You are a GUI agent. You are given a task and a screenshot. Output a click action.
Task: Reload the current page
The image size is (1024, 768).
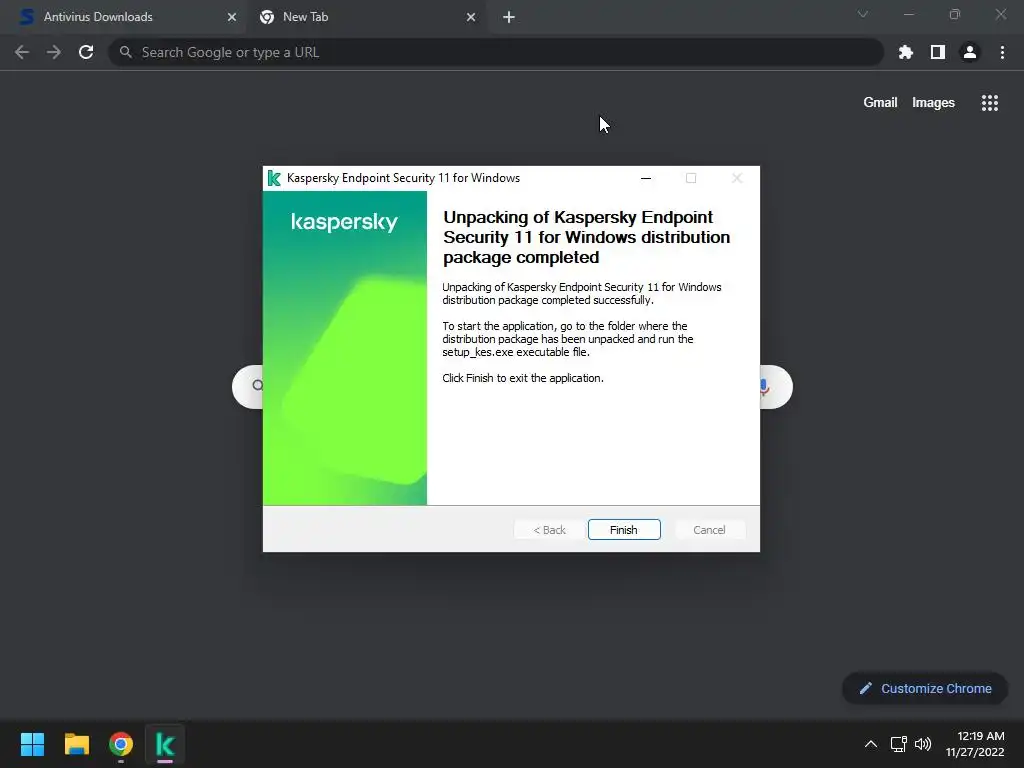pyautogui.click(x=86, y=52)
